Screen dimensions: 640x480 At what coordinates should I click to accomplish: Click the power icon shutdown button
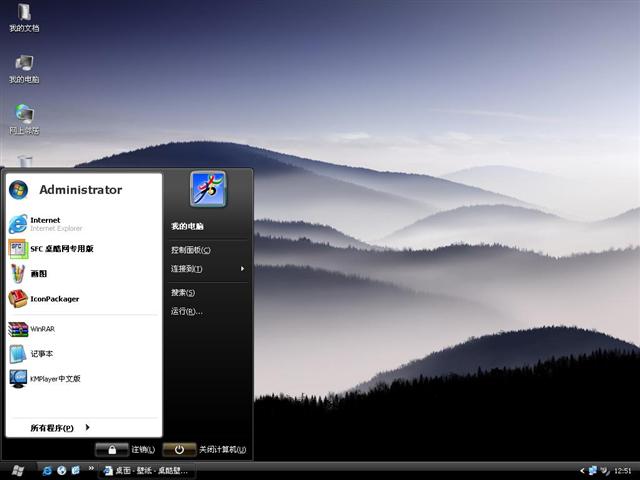click(x=179, y=450)
